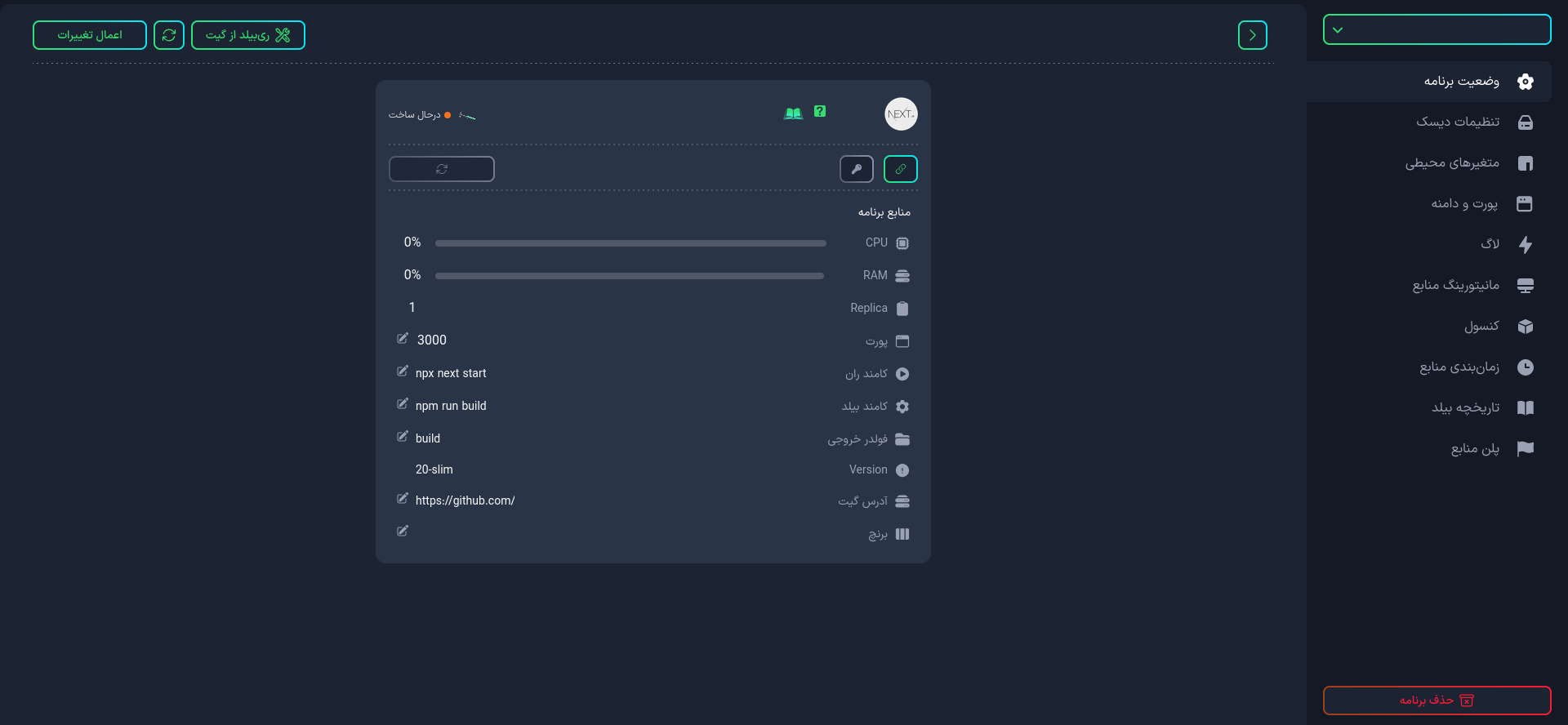Click the npx next start text
This screenshot has height=725, width=1568.
[x=451, y=373]
